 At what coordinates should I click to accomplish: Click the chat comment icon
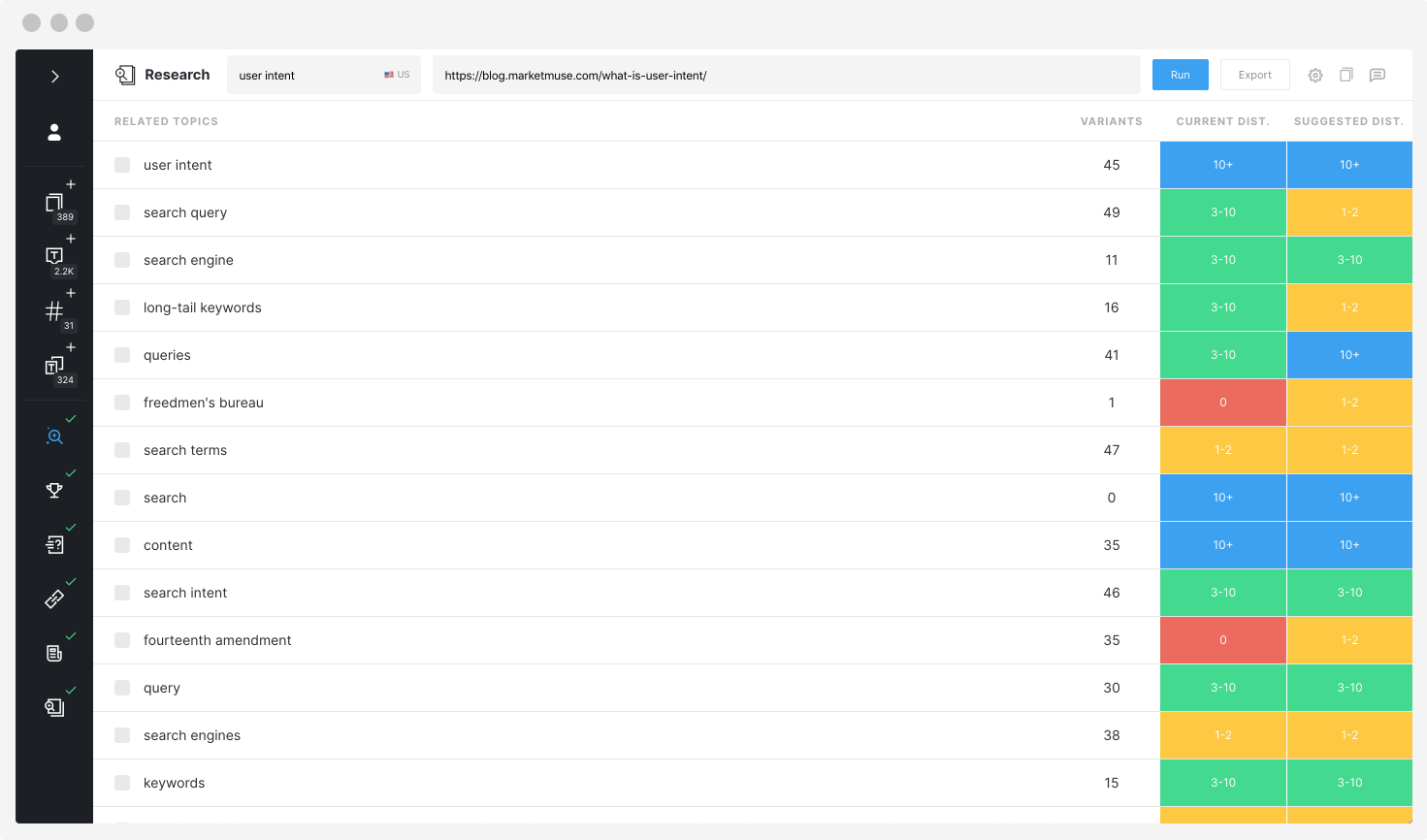1377,76
